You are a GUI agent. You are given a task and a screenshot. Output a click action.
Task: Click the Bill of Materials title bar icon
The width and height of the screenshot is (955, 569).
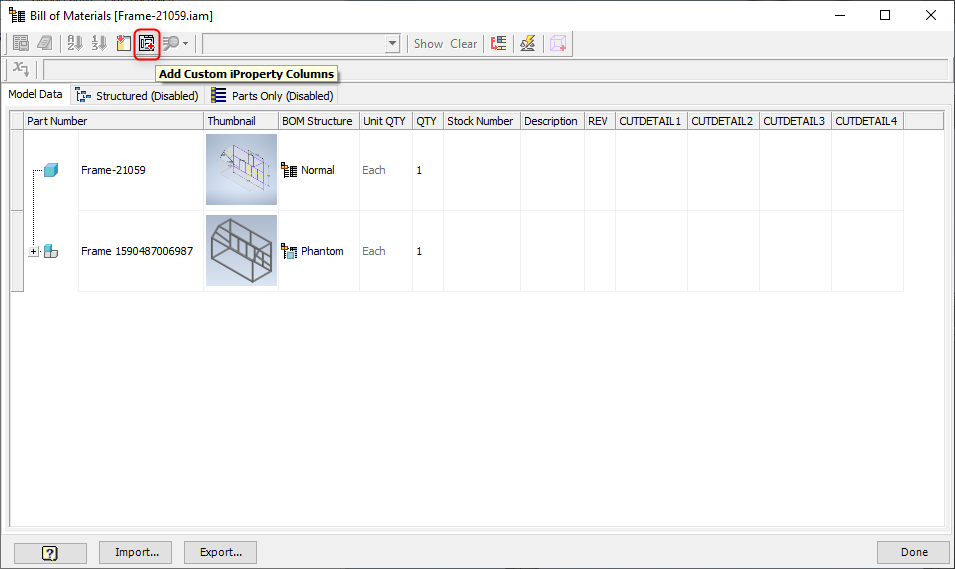pyautogui.click(x=16, y=15)
